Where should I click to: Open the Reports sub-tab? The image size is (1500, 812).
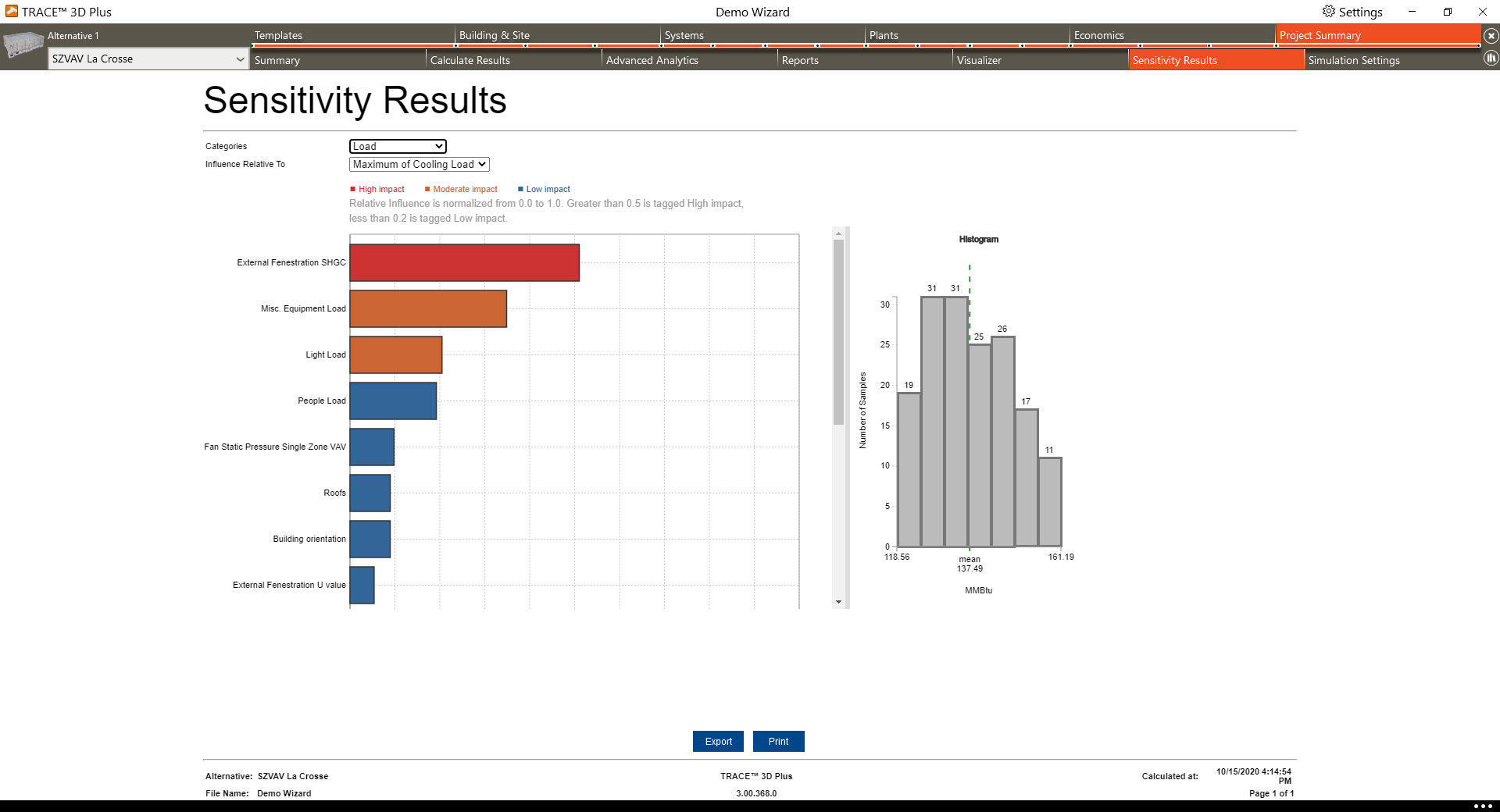[866, 60]
